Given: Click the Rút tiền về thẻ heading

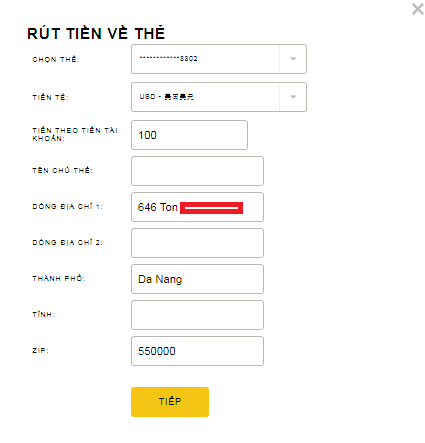Looking at the screenshot, I should 96,33.
